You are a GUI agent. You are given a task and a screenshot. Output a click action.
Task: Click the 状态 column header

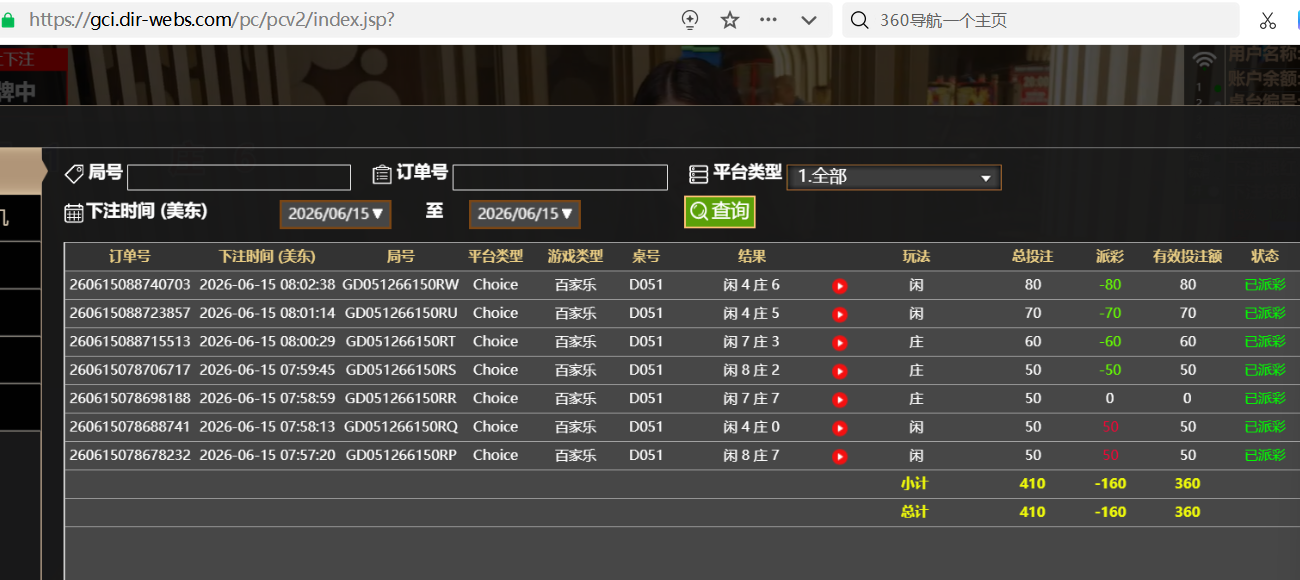tap(1265, 256)
